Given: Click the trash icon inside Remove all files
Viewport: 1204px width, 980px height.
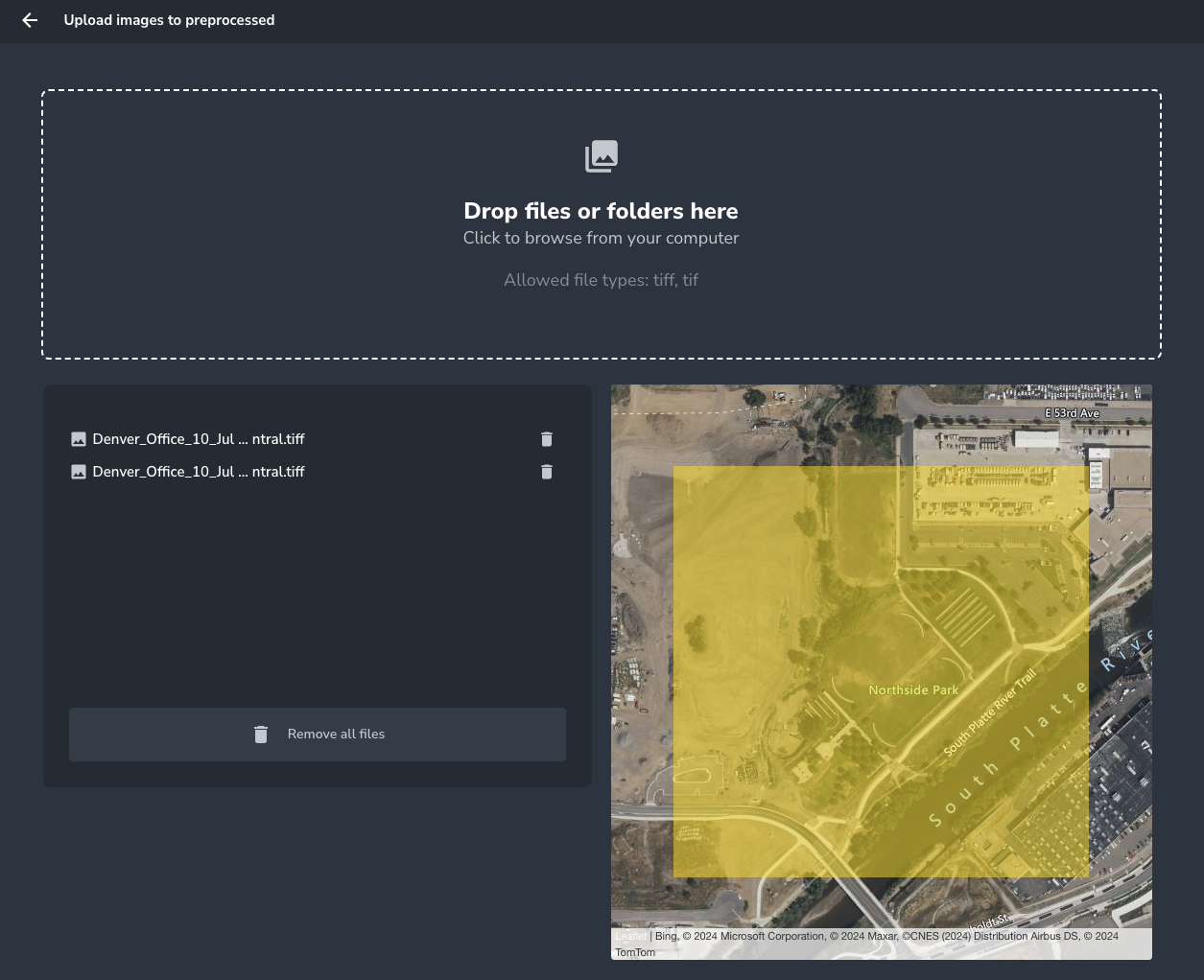Looking at the screenshot, I should (x=261, y=735).
